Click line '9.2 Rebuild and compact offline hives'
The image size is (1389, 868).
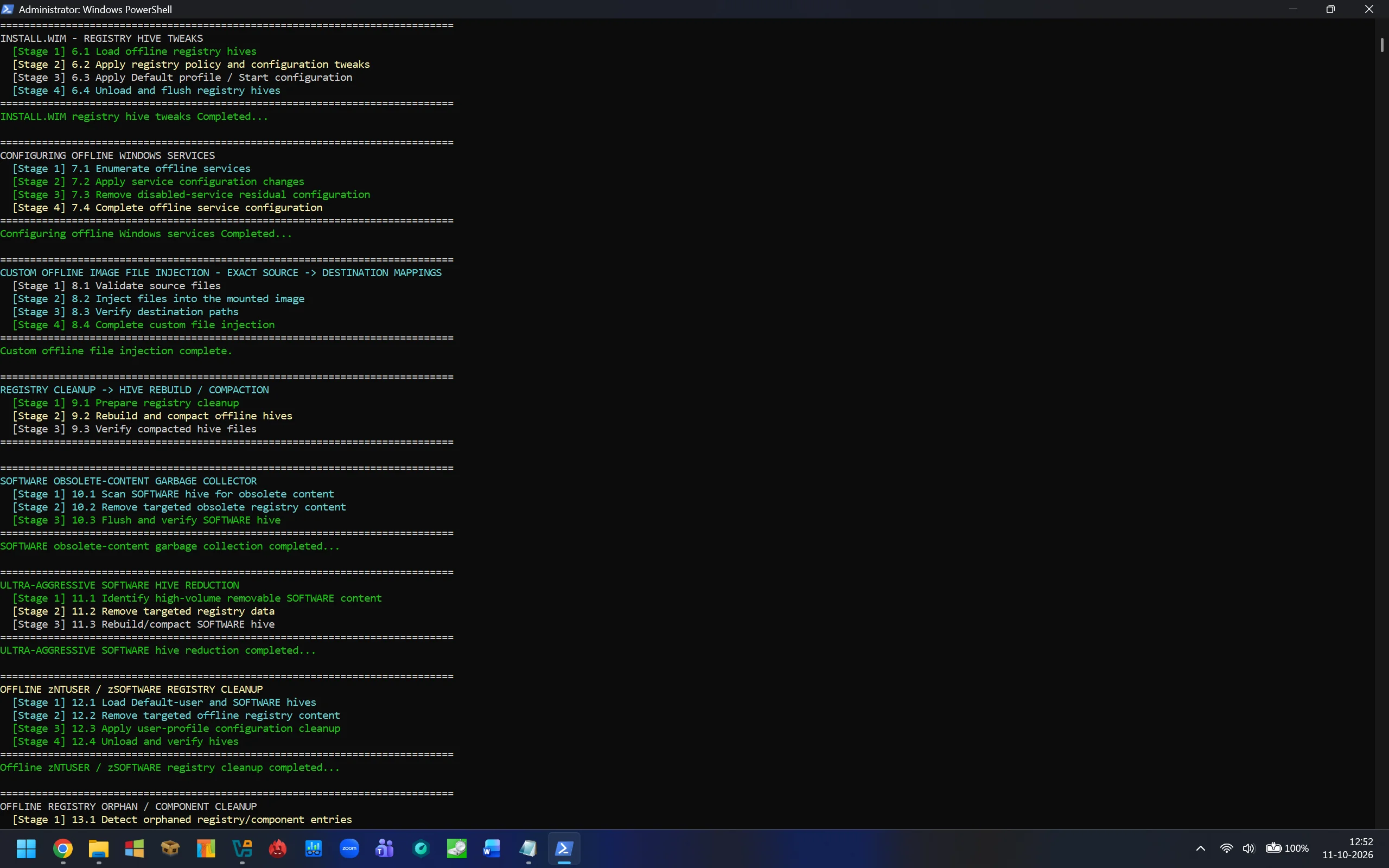click(x=152, y=416)
